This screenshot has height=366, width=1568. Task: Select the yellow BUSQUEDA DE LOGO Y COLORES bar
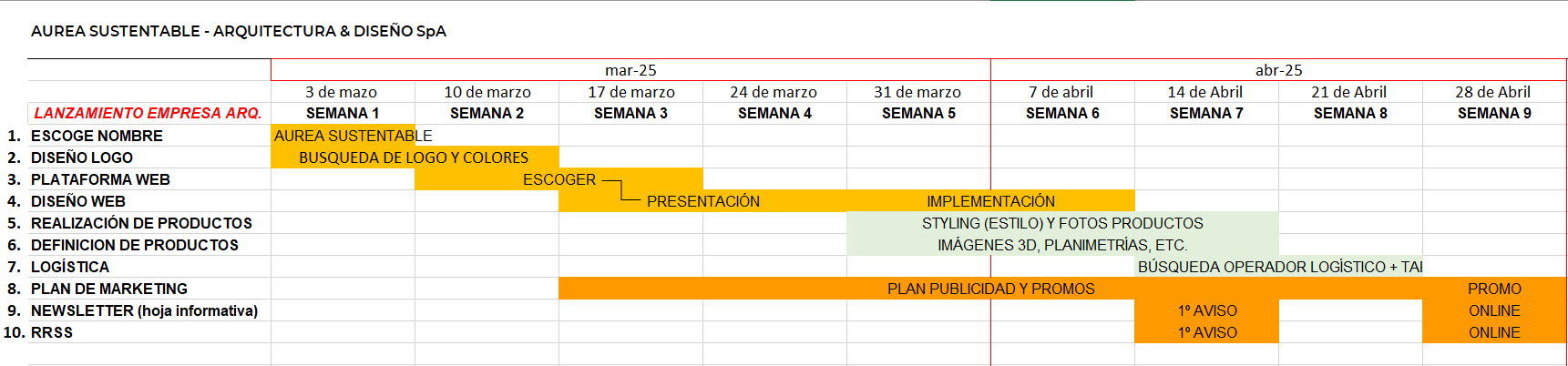[x=415, y=158]
